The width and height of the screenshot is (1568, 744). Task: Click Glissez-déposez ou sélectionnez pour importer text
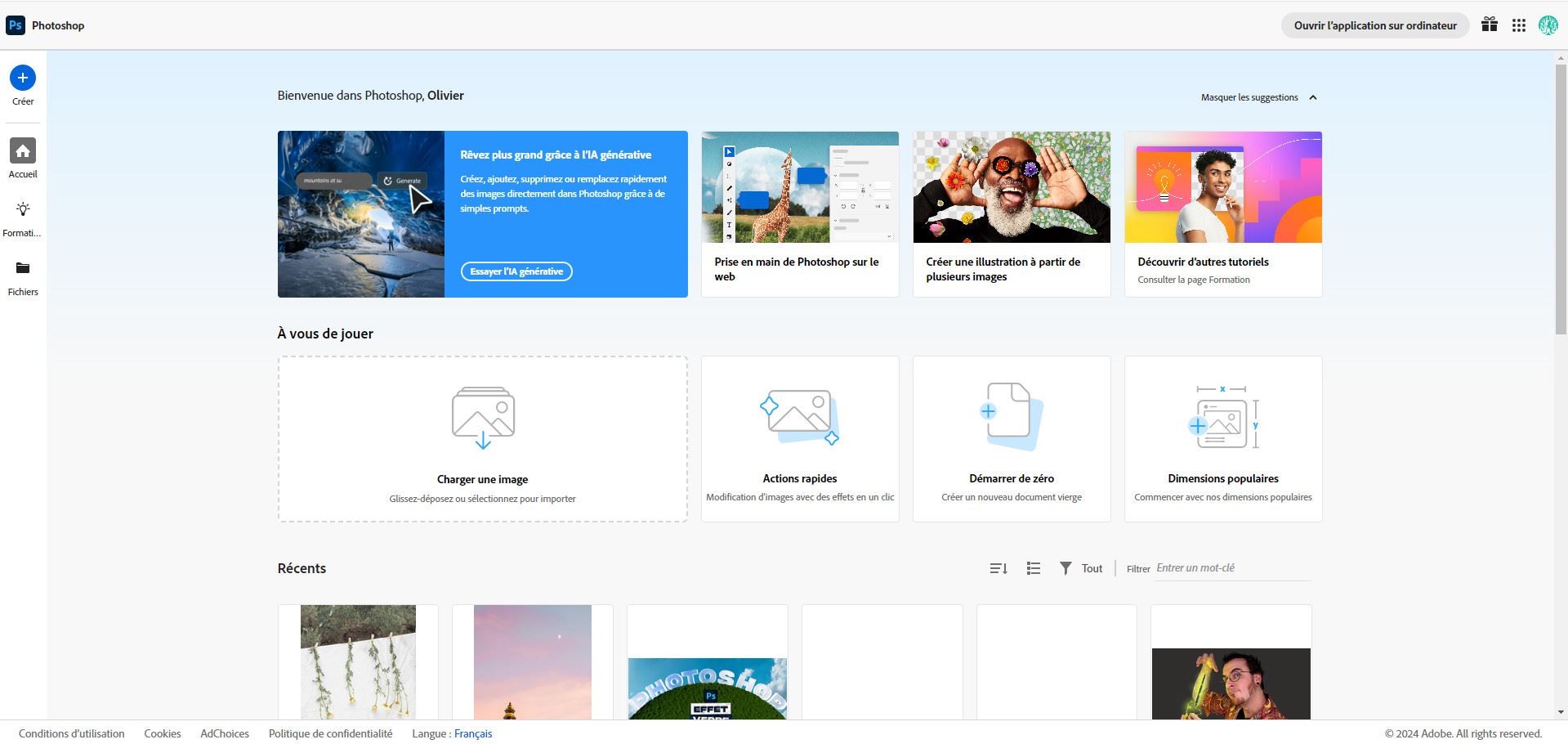(482, 499)
